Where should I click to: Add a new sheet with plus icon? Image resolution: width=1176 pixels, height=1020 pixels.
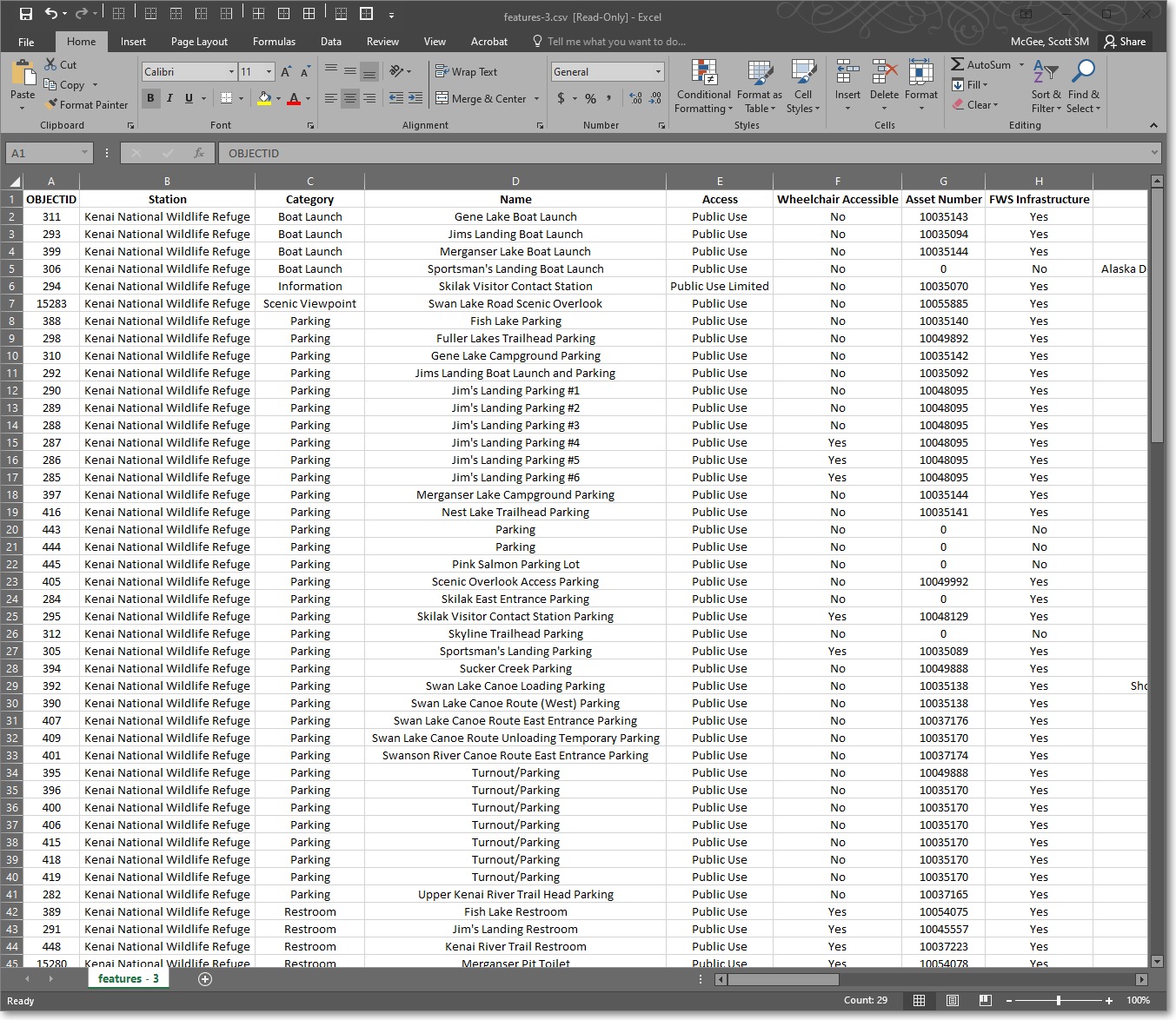(x=205, y=979)
